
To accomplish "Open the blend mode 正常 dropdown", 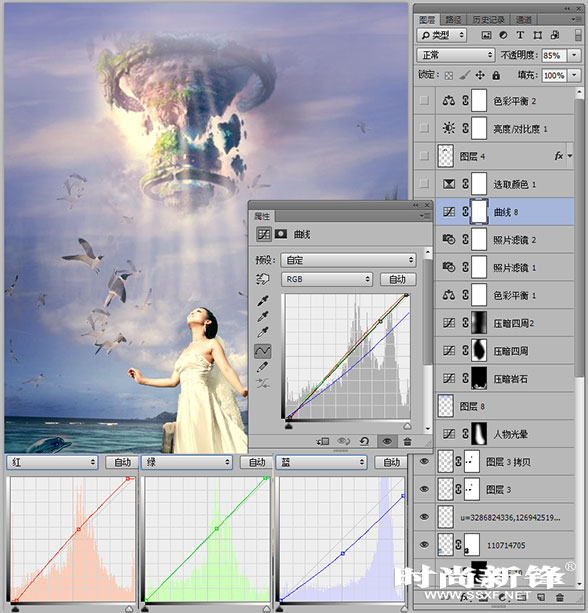I will click(x=456, y=55).
